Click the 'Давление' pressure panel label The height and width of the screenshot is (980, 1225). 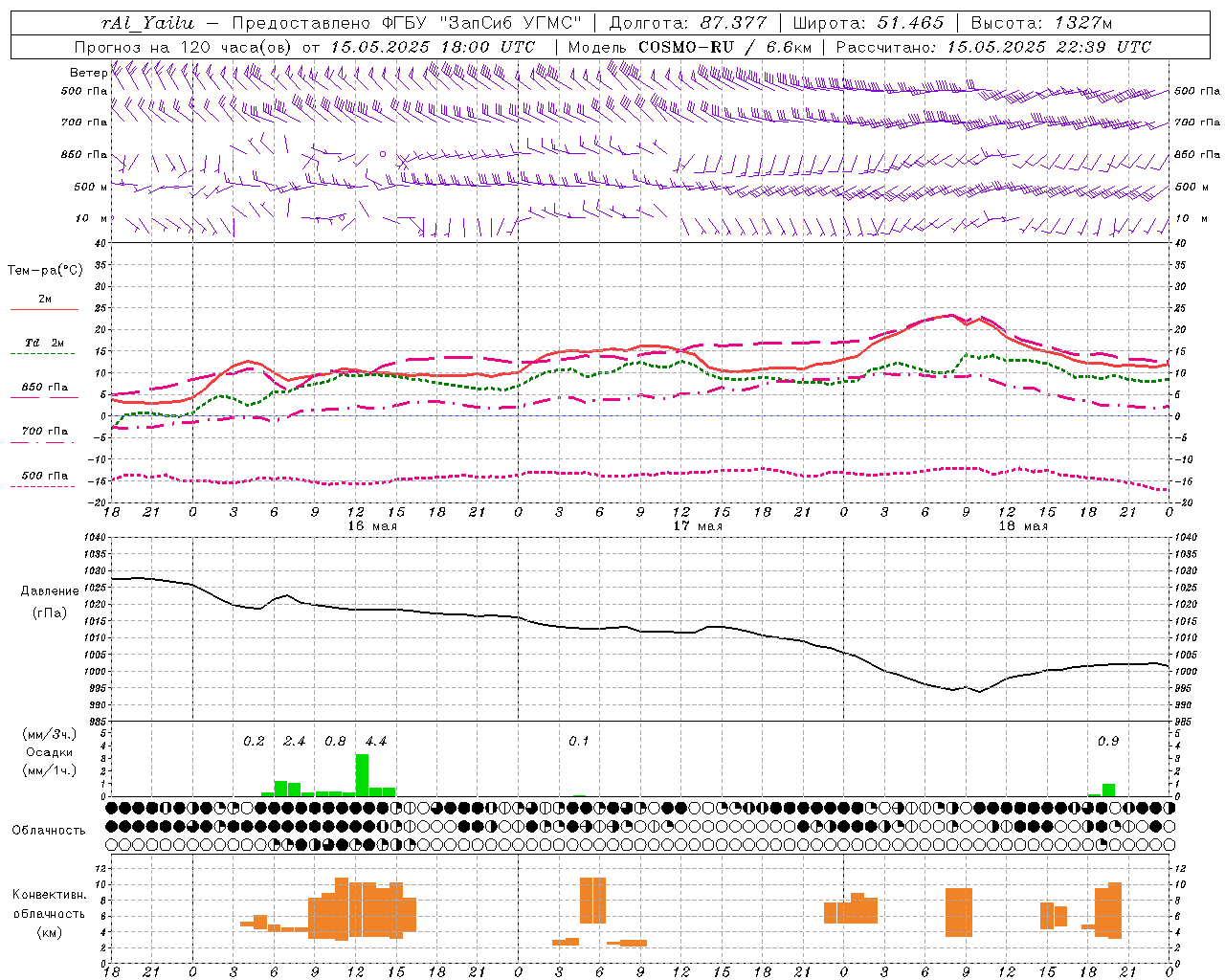50,591
